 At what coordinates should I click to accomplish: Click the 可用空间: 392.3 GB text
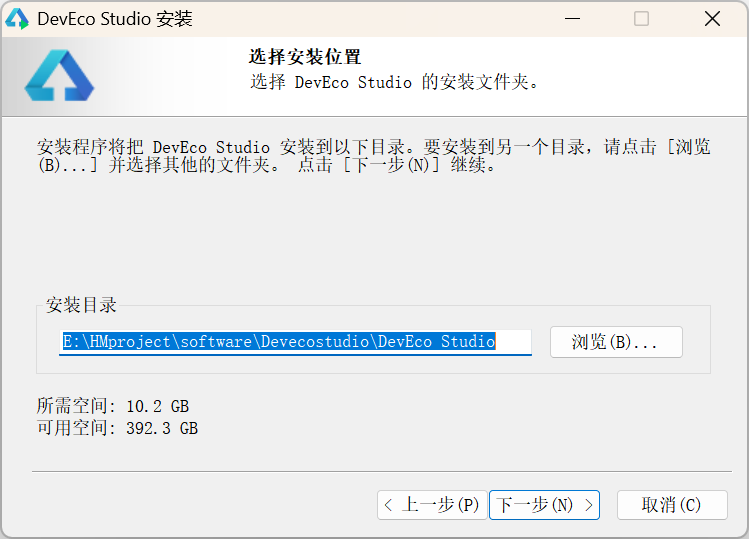pos(118,428)
